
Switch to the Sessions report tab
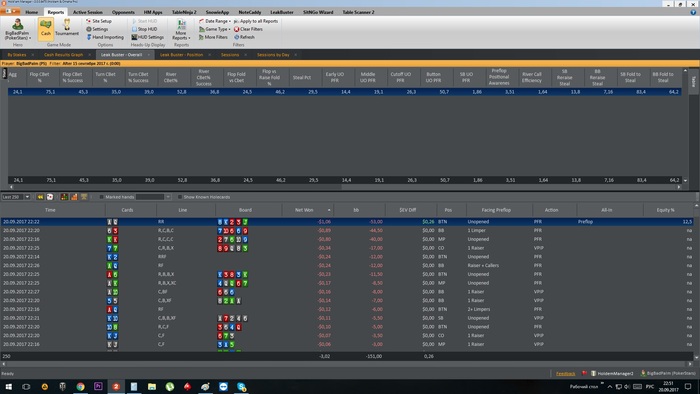click(x=230, y=55)
